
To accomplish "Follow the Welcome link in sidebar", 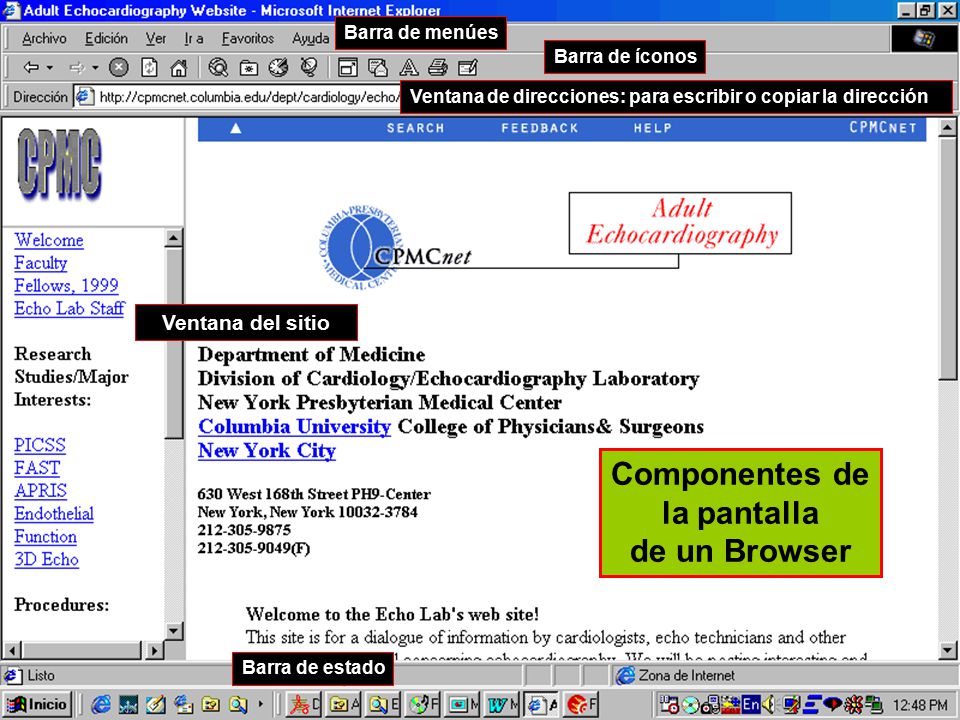I will coord(49,240).
